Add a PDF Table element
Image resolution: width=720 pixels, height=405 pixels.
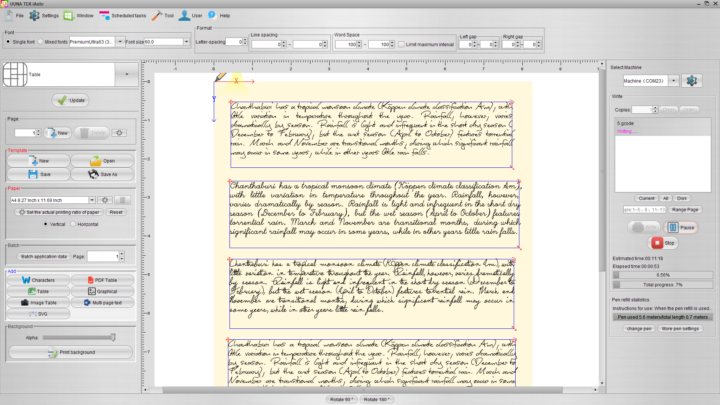click(x=102, y=280)
